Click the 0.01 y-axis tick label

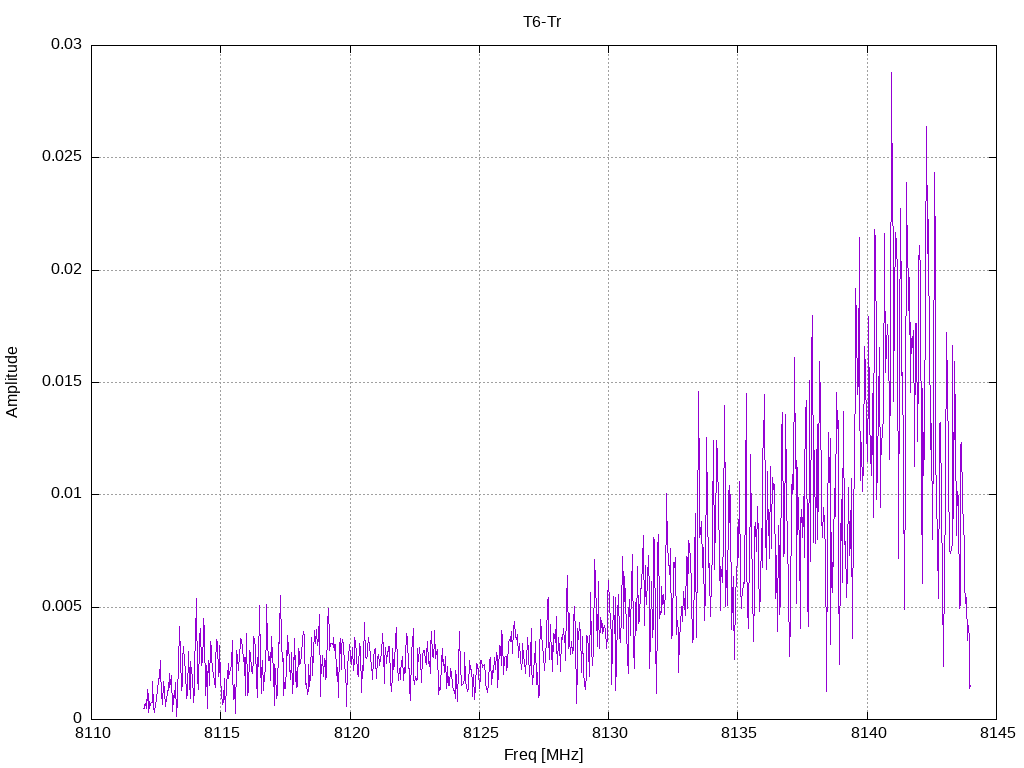click(x=67, y=494)
